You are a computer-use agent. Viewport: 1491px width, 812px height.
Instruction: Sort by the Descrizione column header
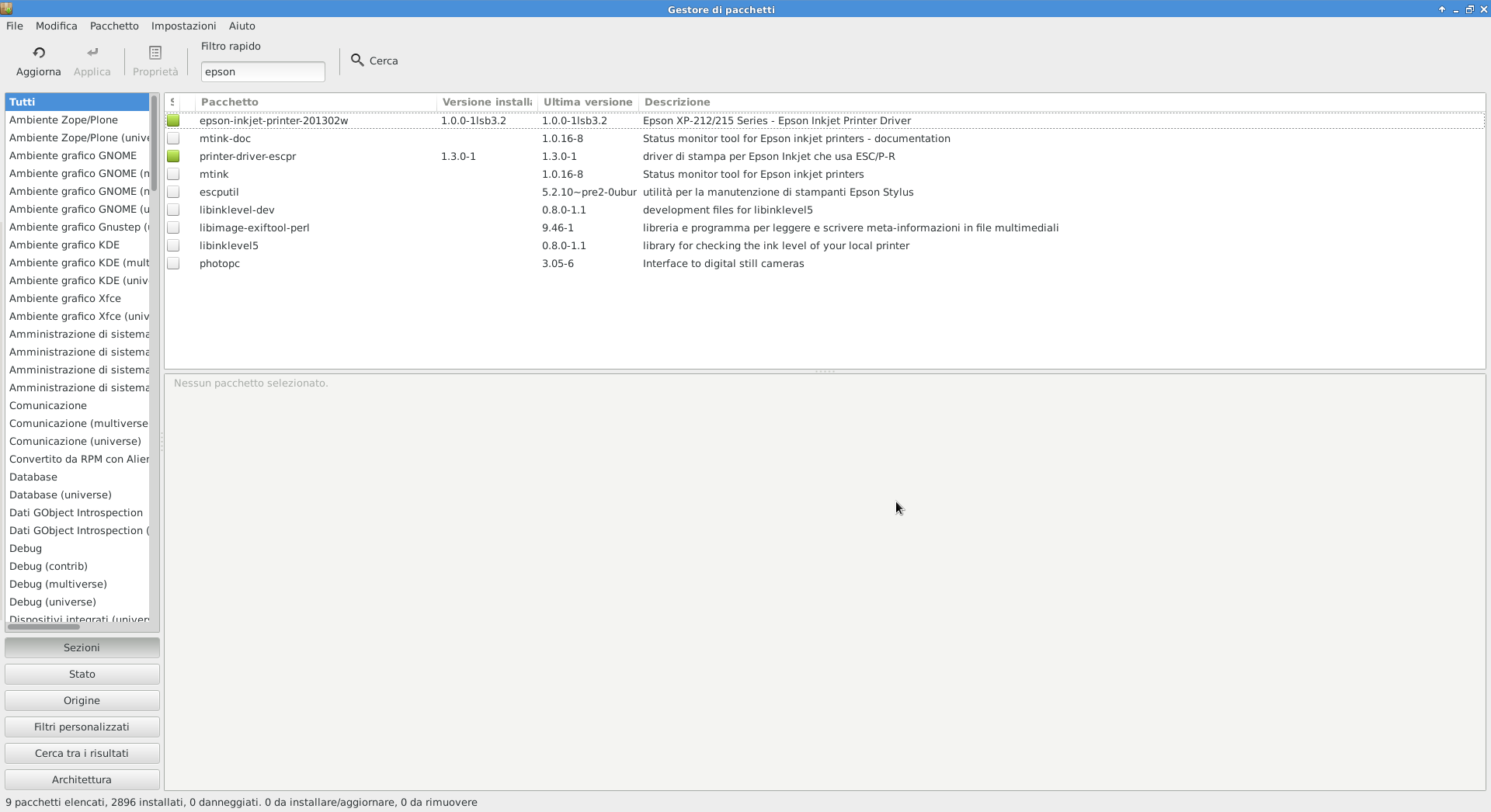[676, 102]
